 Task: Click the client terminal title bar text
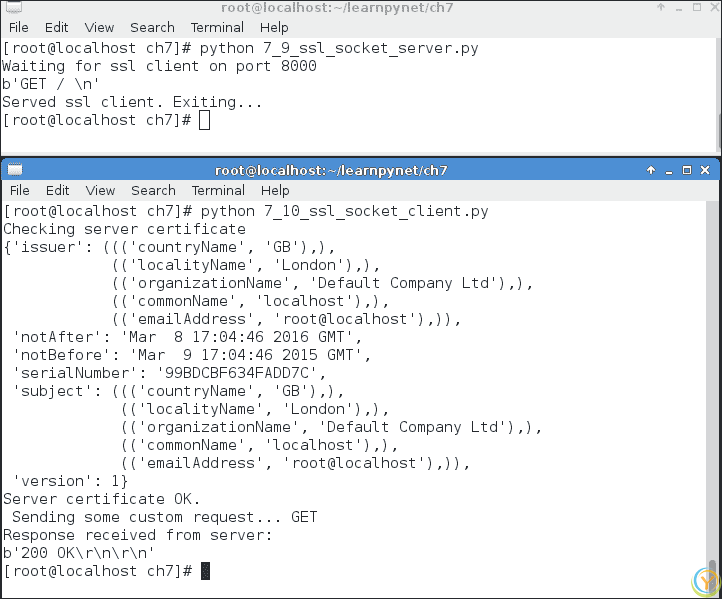point(331,170)
